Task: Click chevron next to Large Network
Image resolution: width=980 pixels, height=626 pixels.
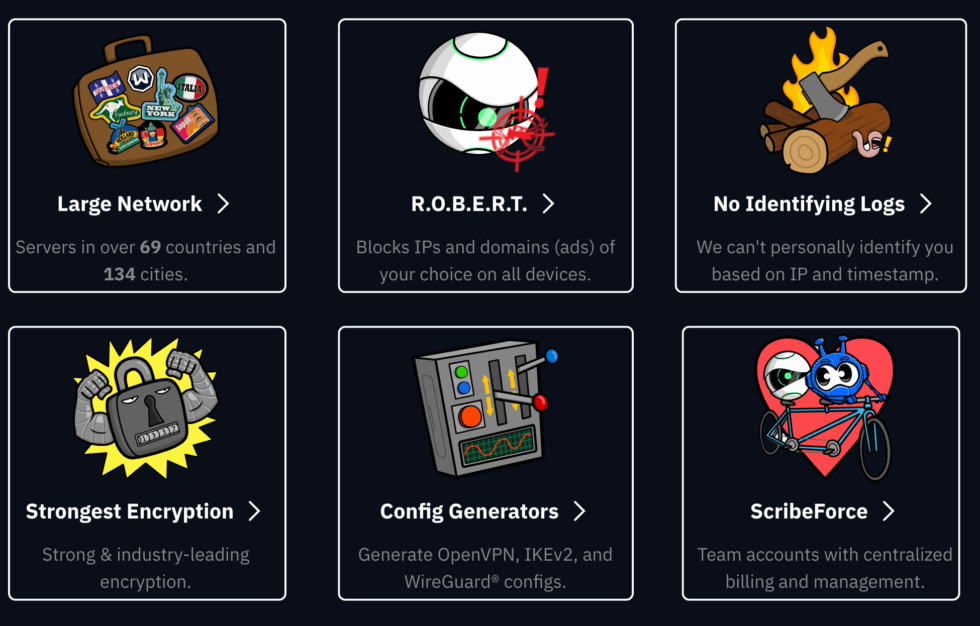Action: 223,204
